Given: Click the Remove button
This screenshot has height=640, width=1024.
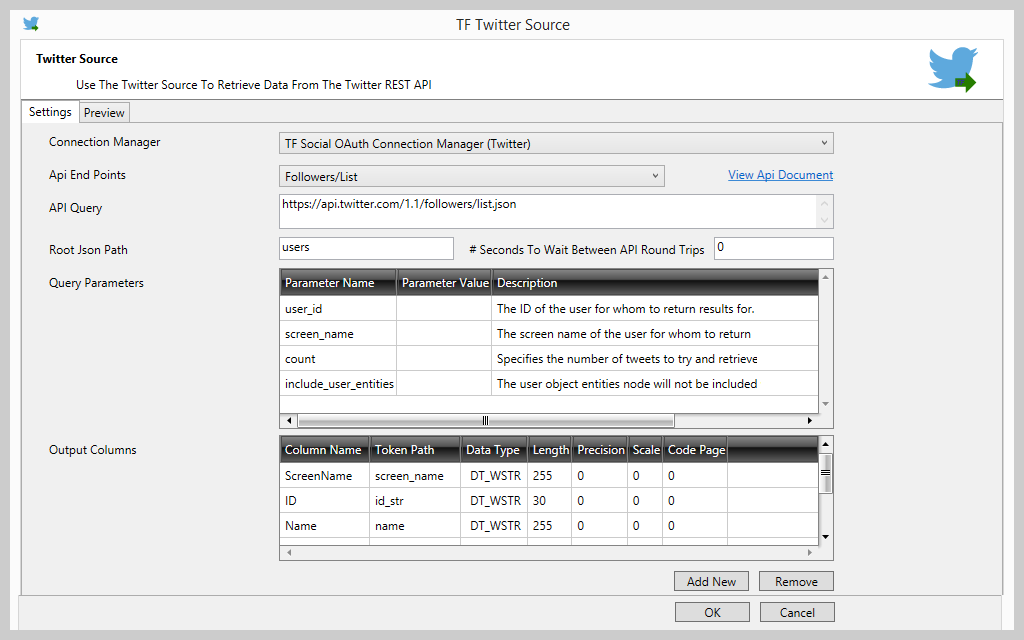Looking at the screenshot, I should pos(796,581).
